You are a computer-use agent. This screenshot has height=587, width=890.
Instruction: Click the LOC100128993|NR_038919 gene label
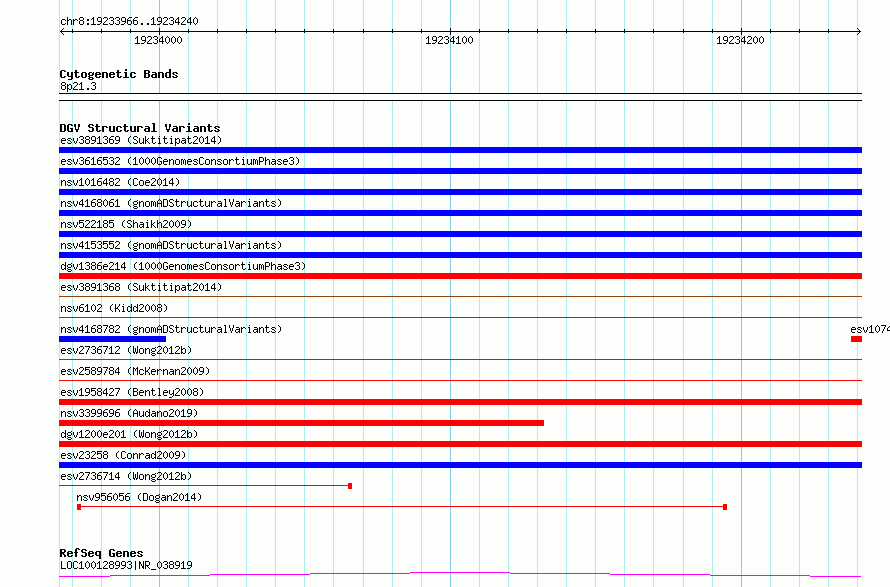[x=126, y=565]
